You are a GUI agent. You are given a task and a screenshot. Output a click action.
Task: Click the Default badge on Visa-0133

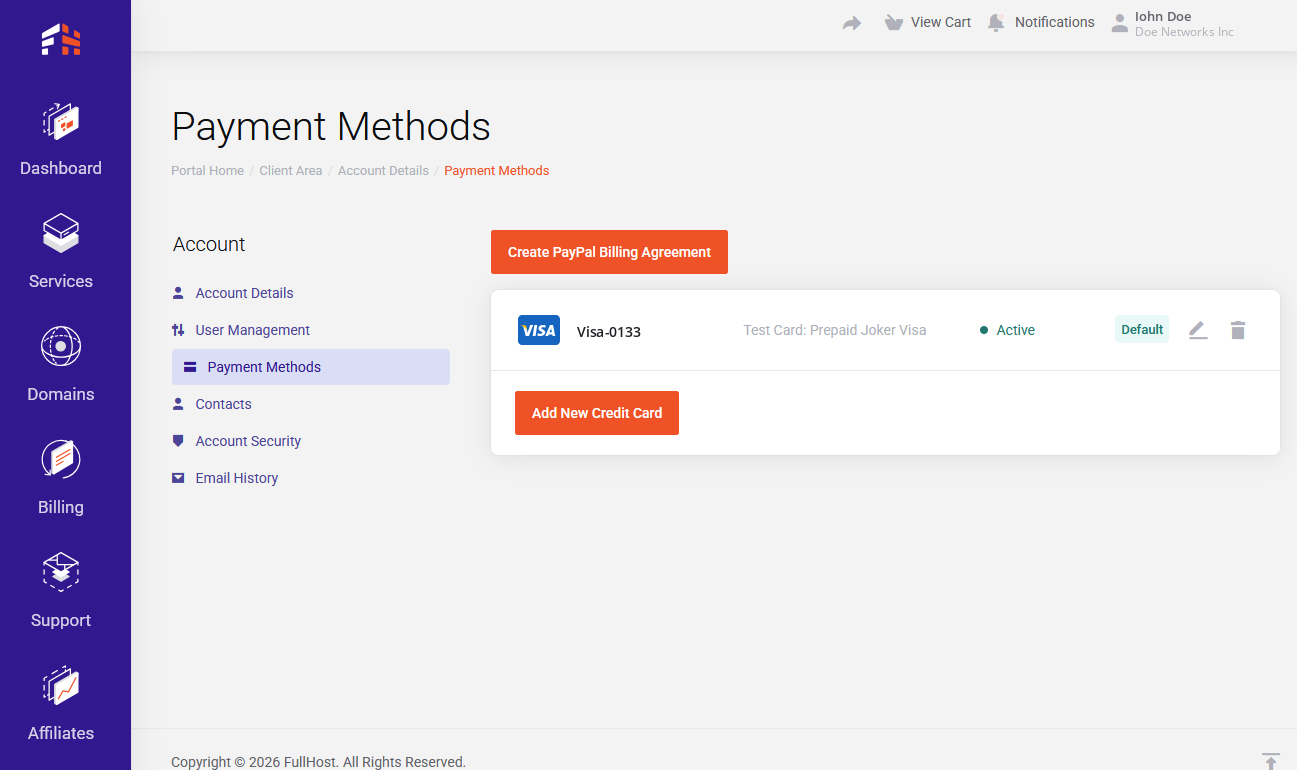tap(1142, 329)
